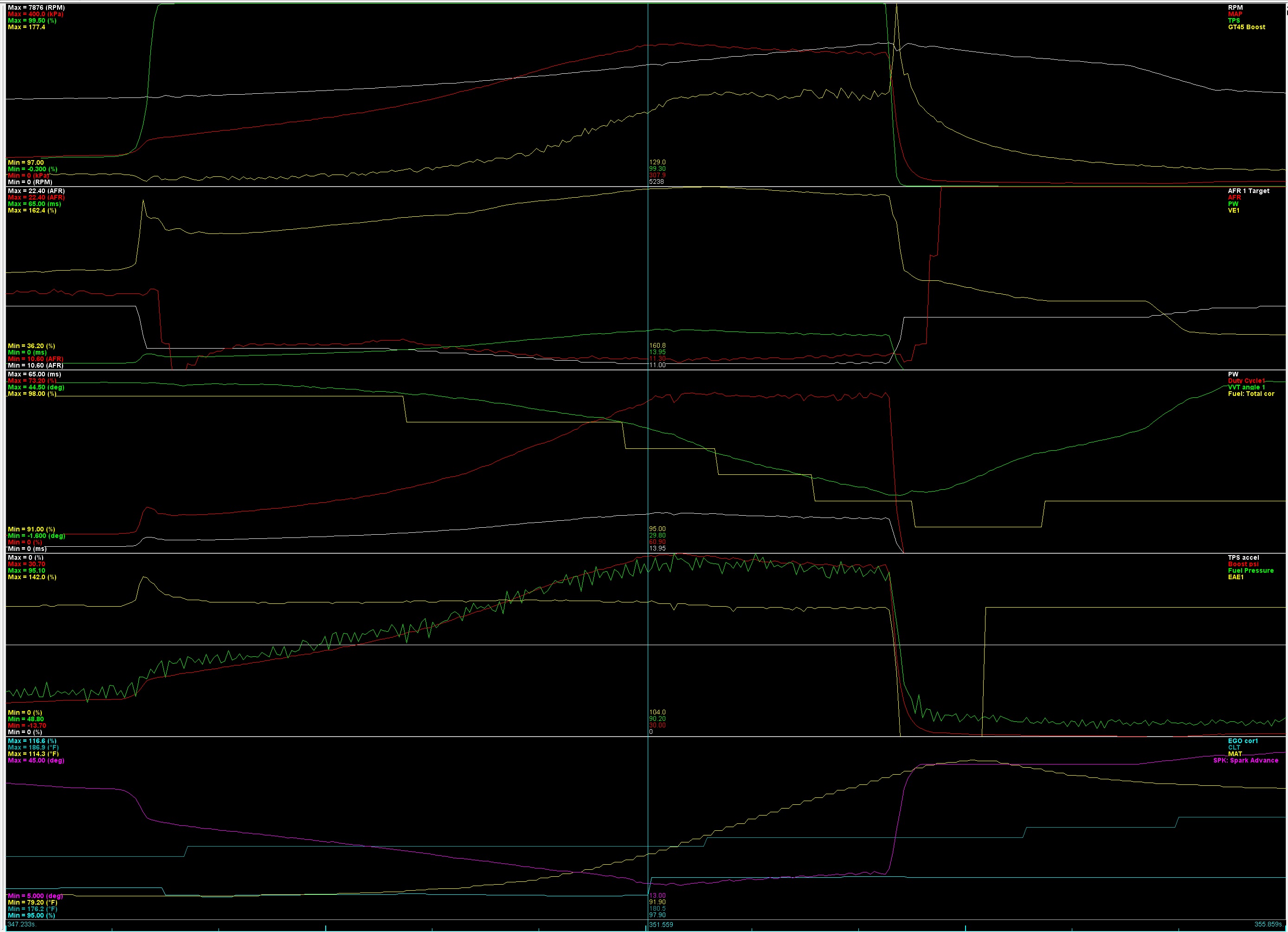Click the Duty Cycle1 legend label
The image size is (1288, 932).
click(x=1246, y=381)
